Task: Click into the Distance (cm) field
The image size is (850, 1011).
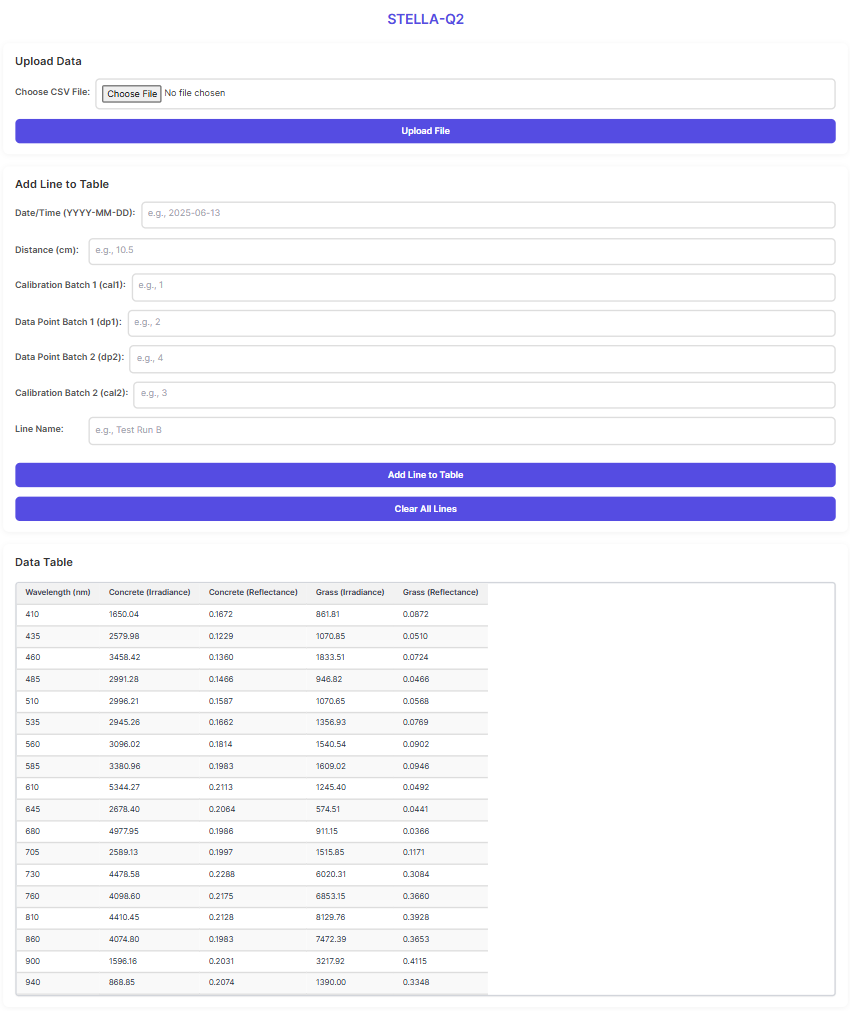Action: (x=461, y=251)
